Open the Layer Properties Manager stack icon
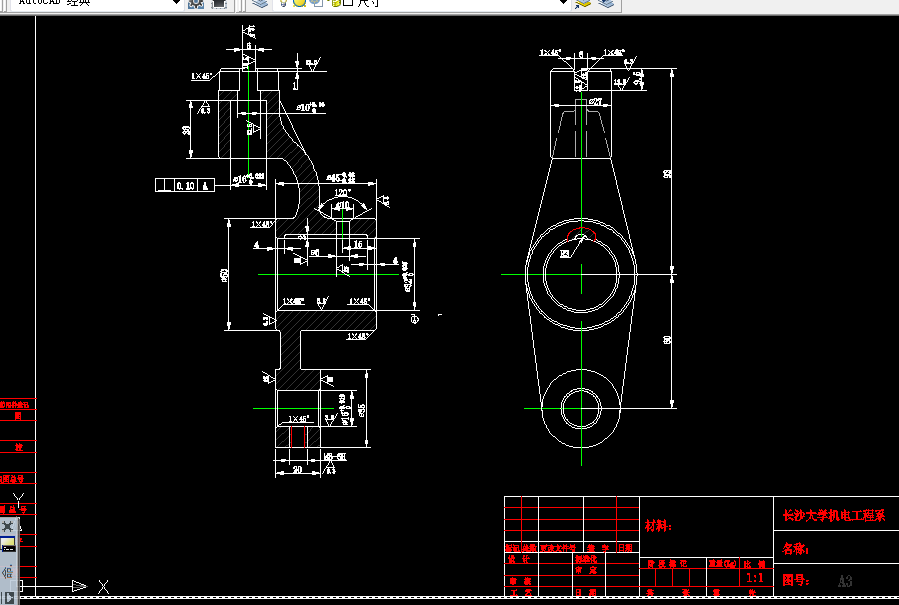899x605 pixels. tap(260, 3)
